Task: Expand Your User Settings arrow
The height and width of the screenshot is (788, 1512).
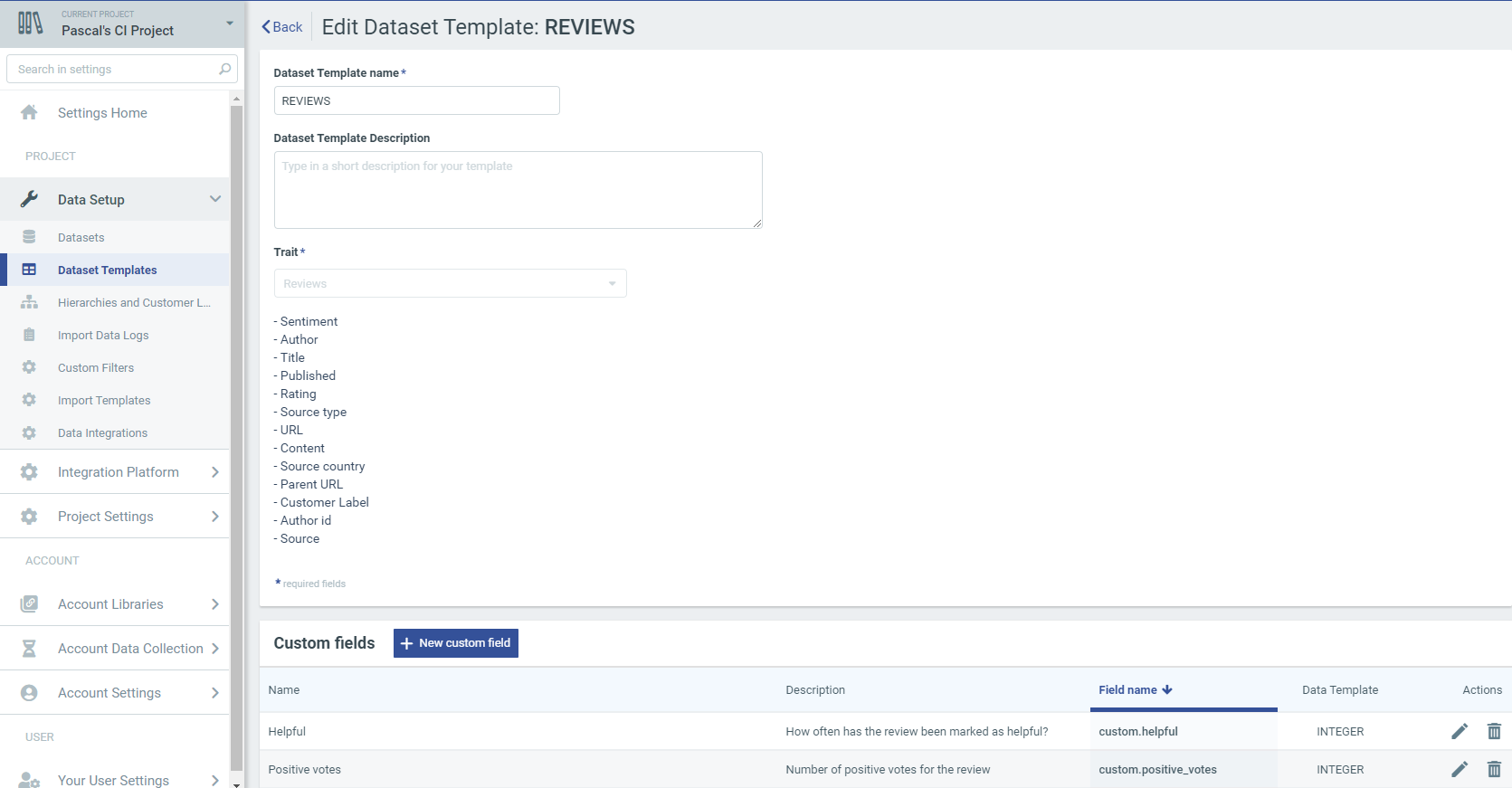Action: click(215, 780)
